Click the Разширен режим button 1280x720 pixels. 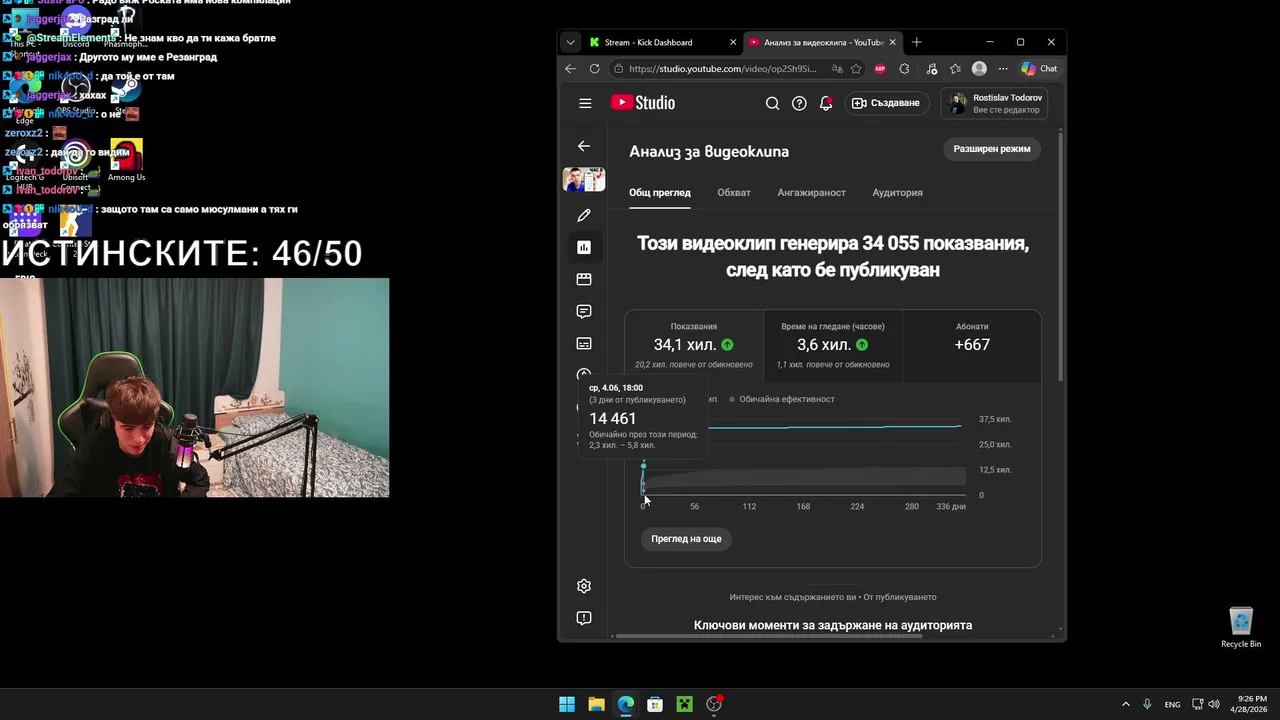click(x=992, y=148)
